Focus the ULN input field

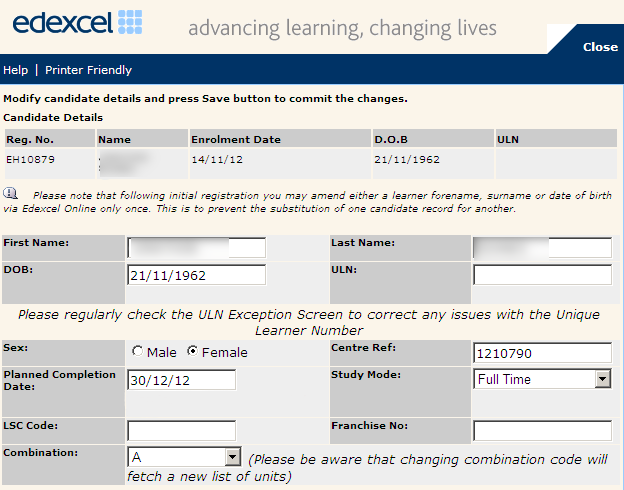coord(541,275)
